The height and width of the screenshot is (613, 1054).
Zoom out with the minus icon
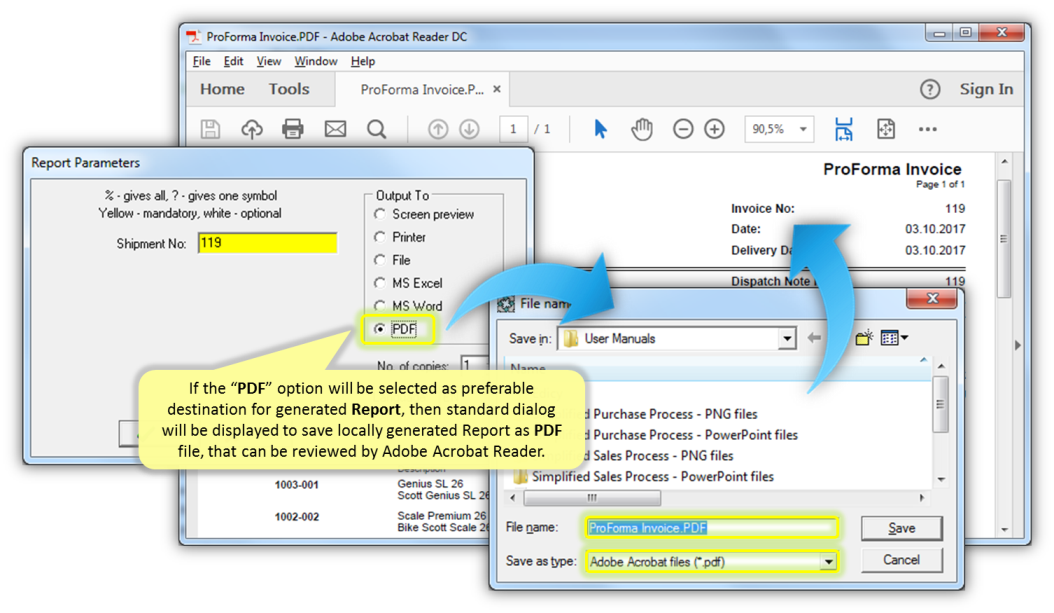tap(683, 129)
